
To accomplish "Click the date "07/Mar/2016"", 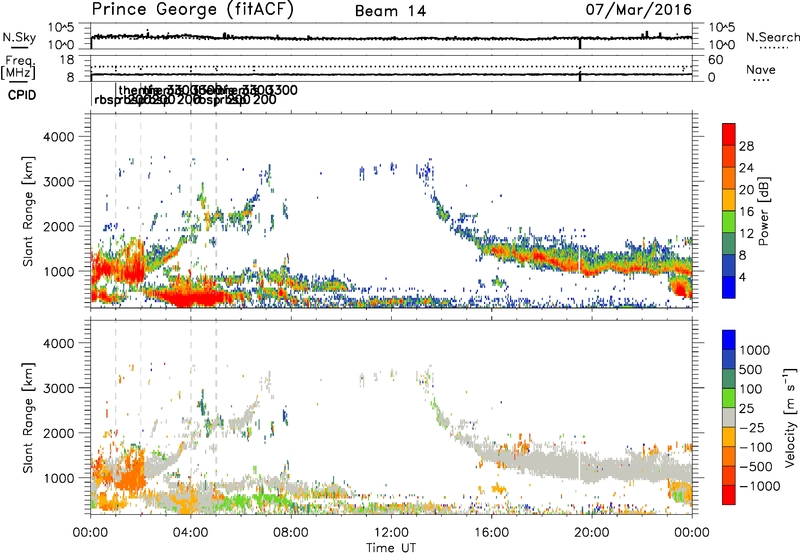I will (638, 10).
